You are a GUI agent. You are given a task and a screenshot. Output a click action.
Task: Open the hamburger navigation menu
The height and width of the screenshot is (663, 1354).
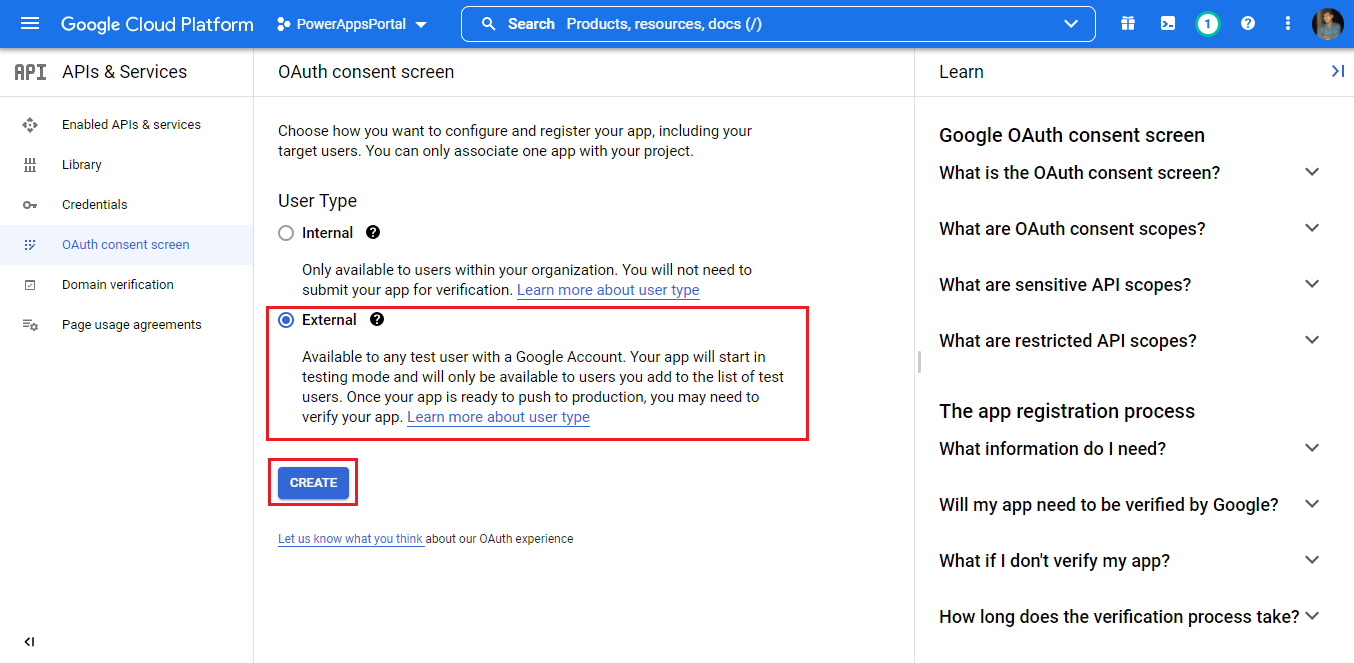(30, 24)
